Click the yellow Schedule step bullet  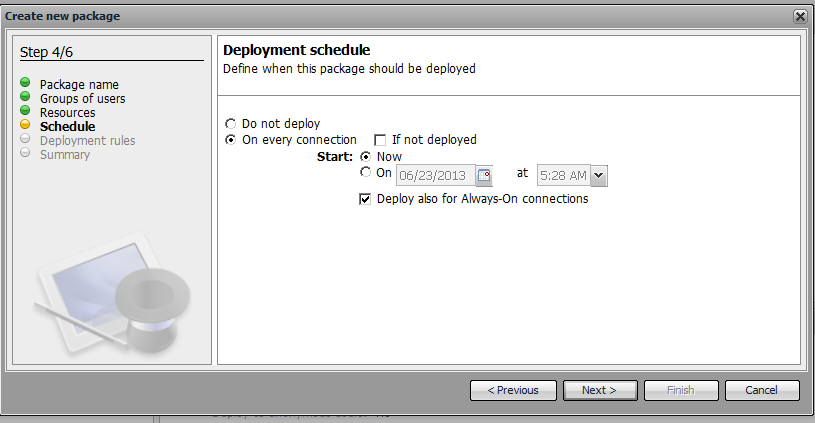pyautogui.click(x=25, y=126)
